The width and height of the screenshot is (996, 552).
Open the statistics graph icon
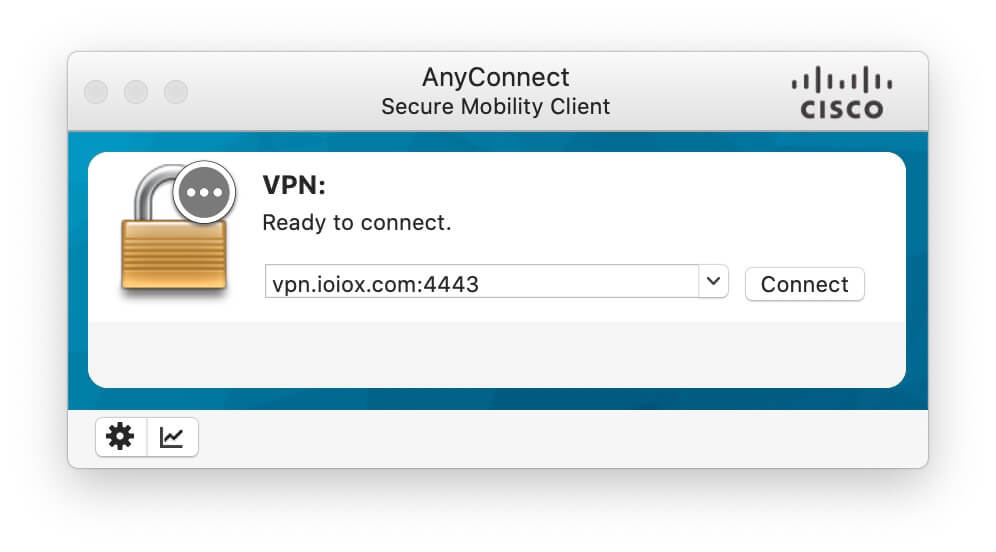pos(172,437)
